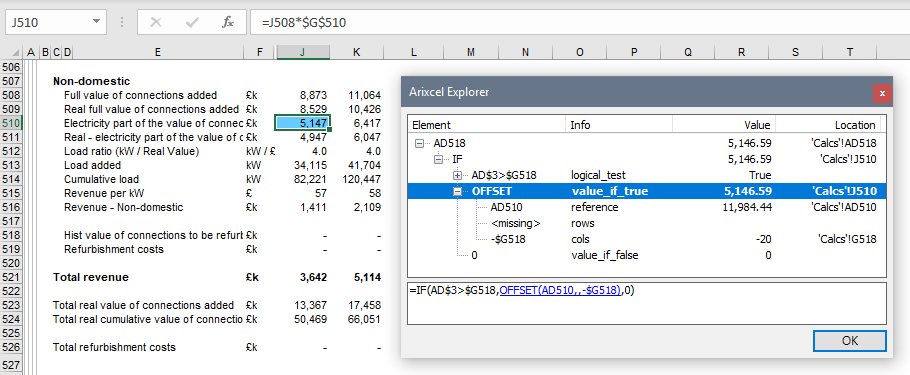
Task: Click the Location column header
Action: (828, 125)
